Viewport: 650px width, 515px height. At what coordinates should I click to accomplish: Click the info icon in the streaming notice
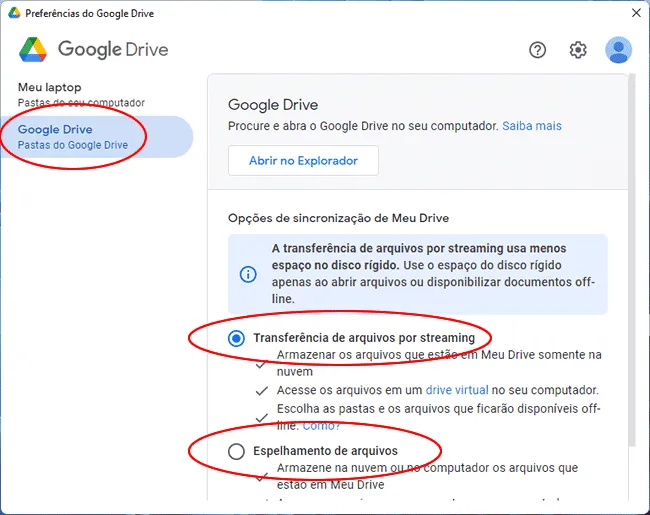(248, 274)
